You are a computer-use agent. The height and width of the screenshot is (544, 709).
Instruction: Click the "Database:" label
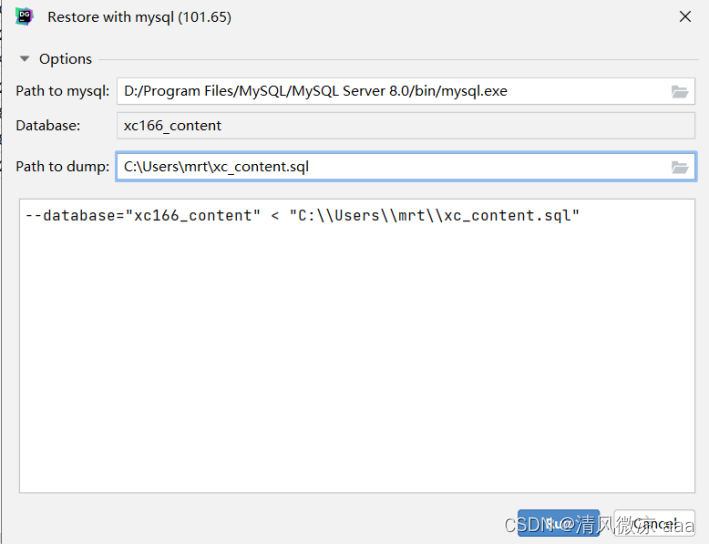[48, 125]
